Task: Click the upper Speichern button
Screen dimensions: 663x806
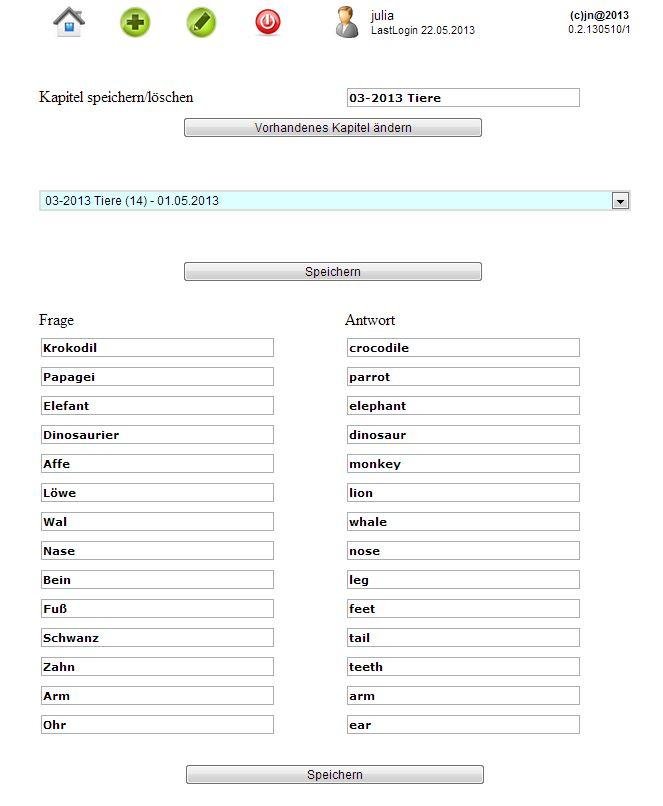Action: [x=332, y=272]
